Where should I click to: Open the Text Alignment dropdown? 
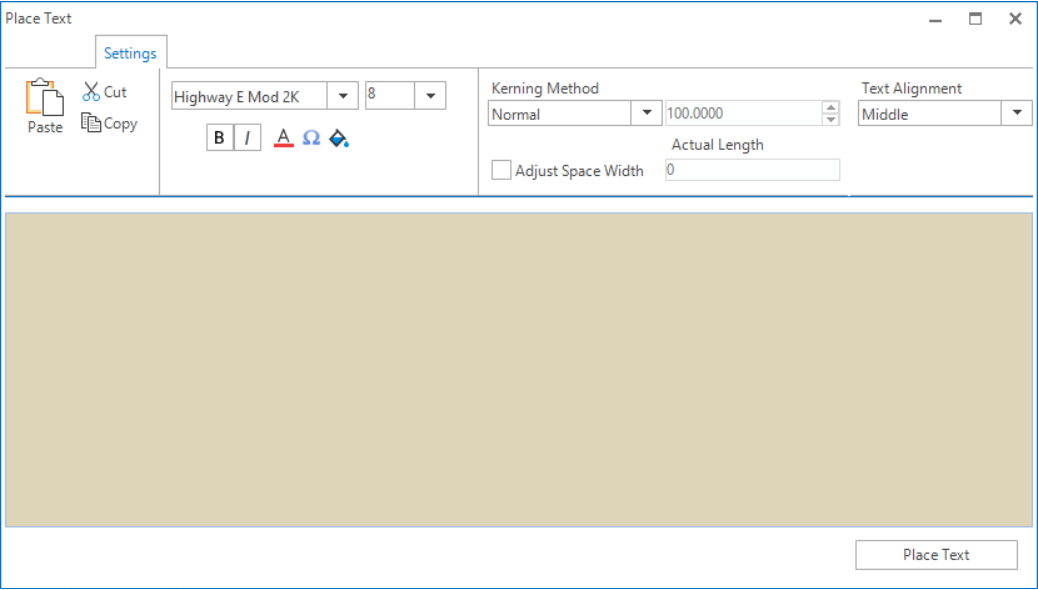[x=1017, y=113]
